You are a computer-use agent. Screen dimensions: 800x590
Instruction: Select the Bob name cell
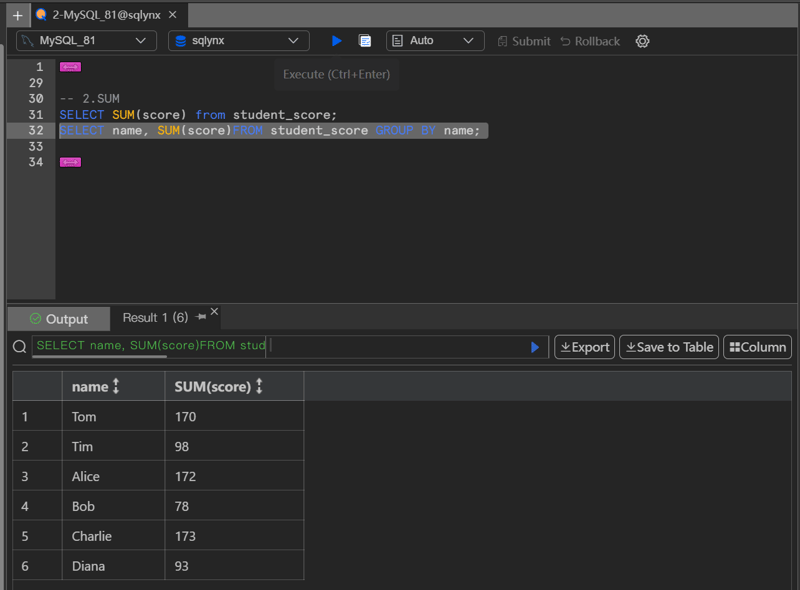[113, 506]
